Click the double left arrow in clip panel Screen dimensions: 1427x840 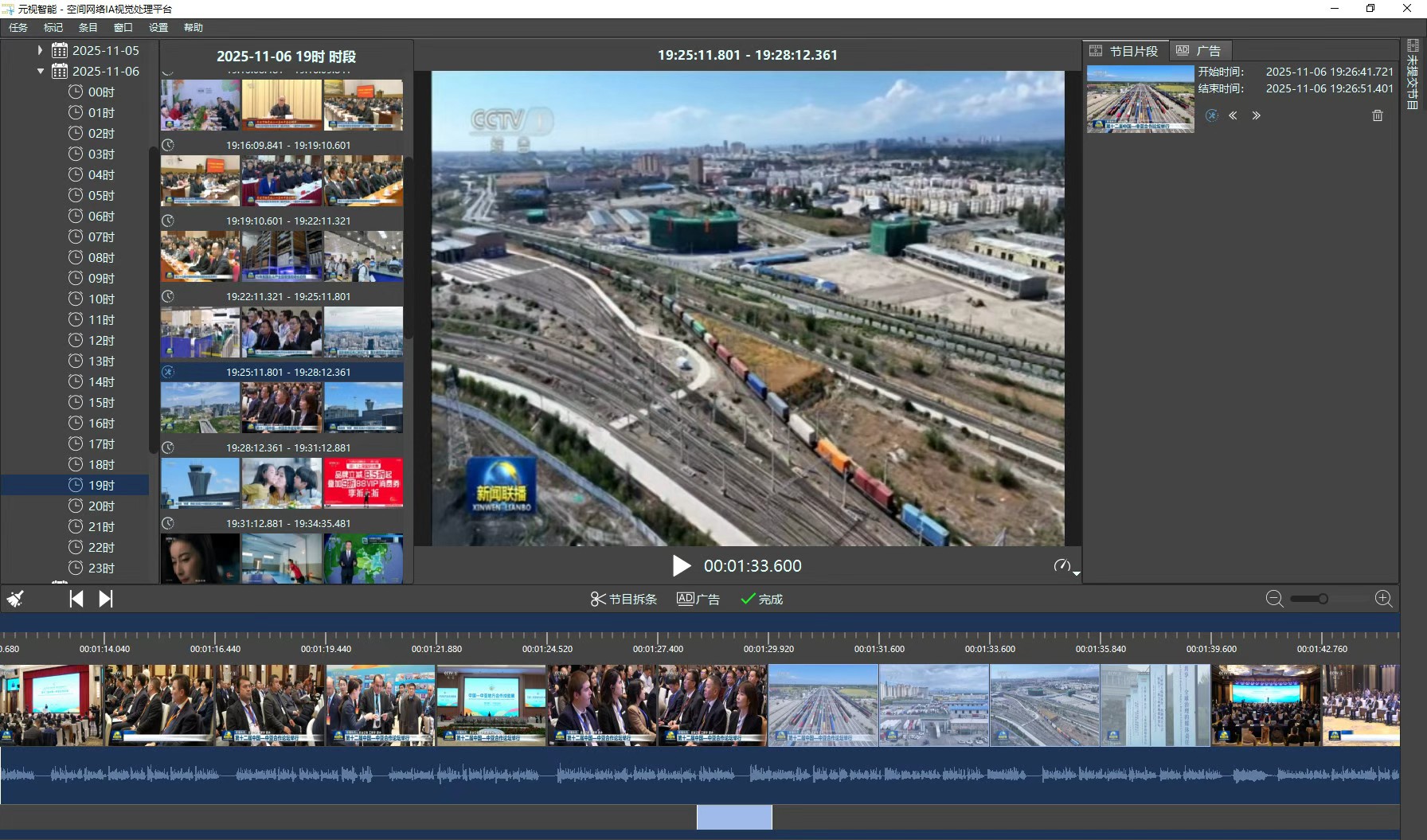click(1233, 115)
